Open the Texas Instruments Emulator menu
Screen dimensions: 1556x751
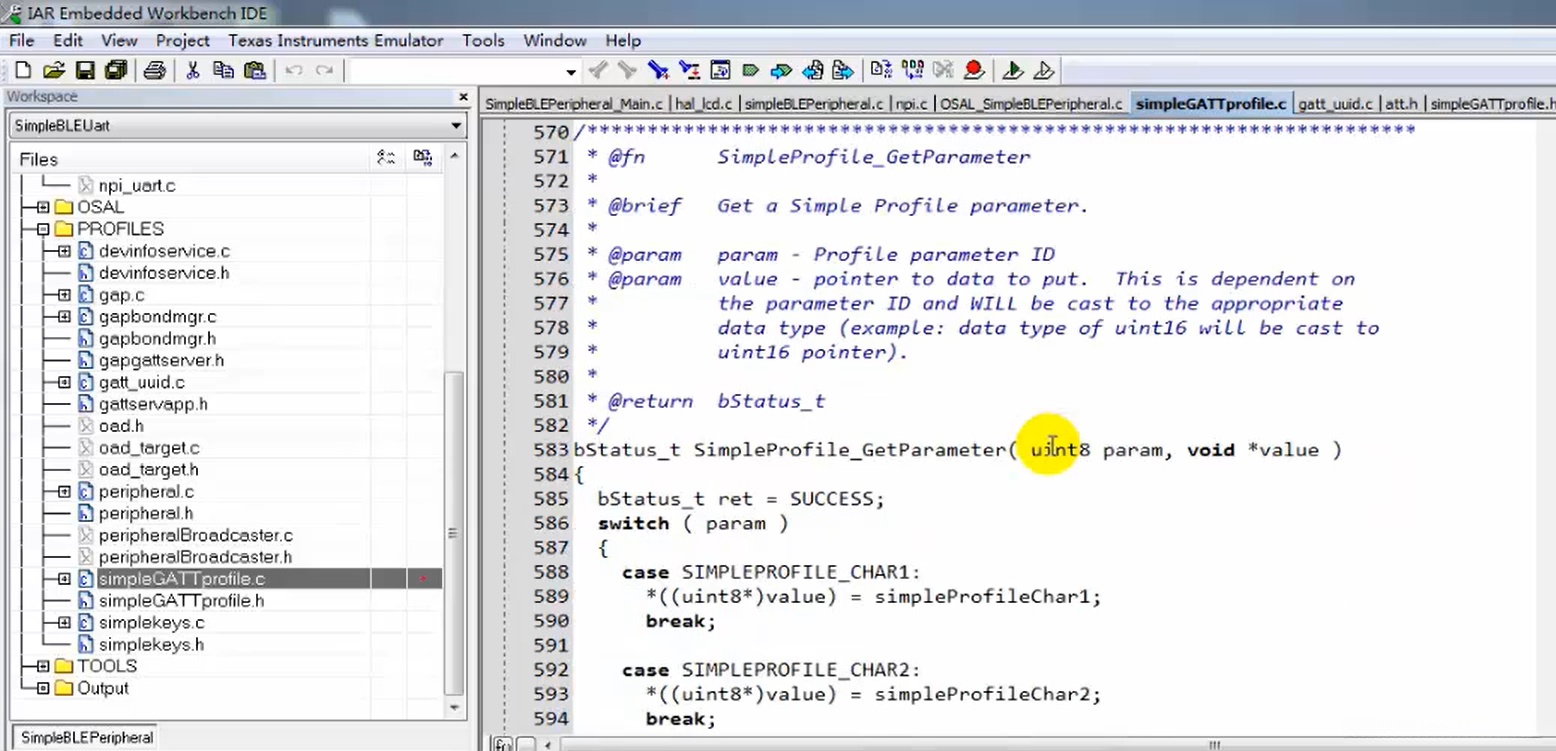pyautogui.click(x=336, y=41)
